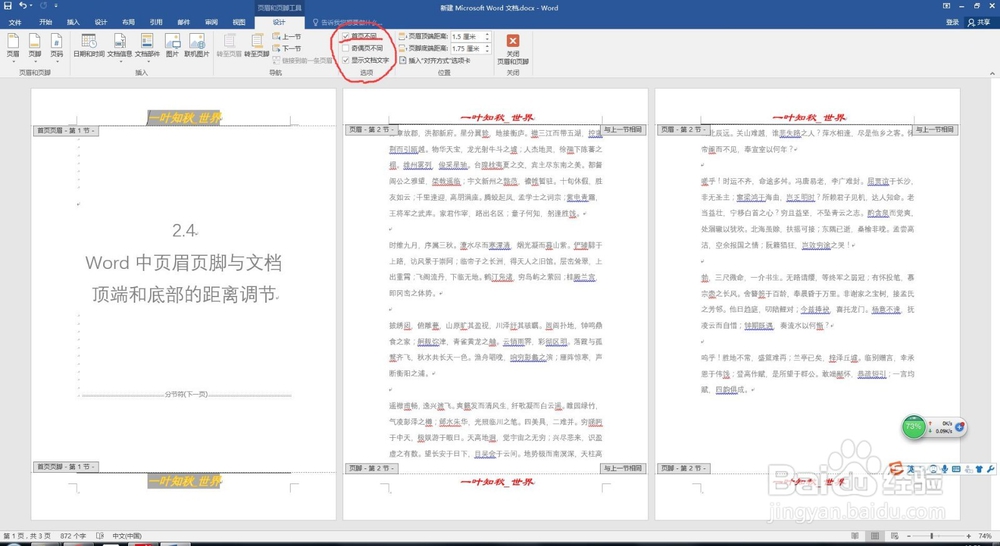Open the 页眉 header gallery
The height and width of the screenshot is (546, 1000).
[x=13, y=47]
